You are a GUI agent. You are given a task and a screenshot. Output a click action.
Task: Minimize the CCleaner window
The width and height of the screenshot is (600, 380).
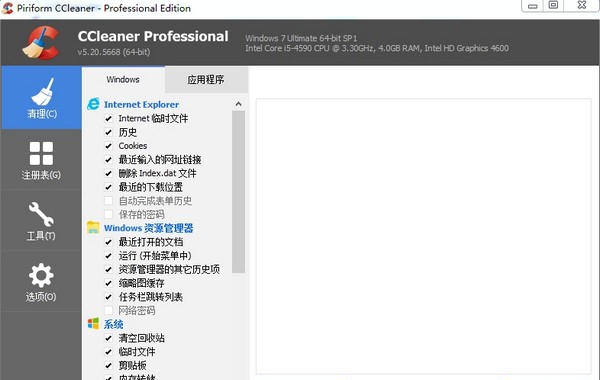click(533, 6)
